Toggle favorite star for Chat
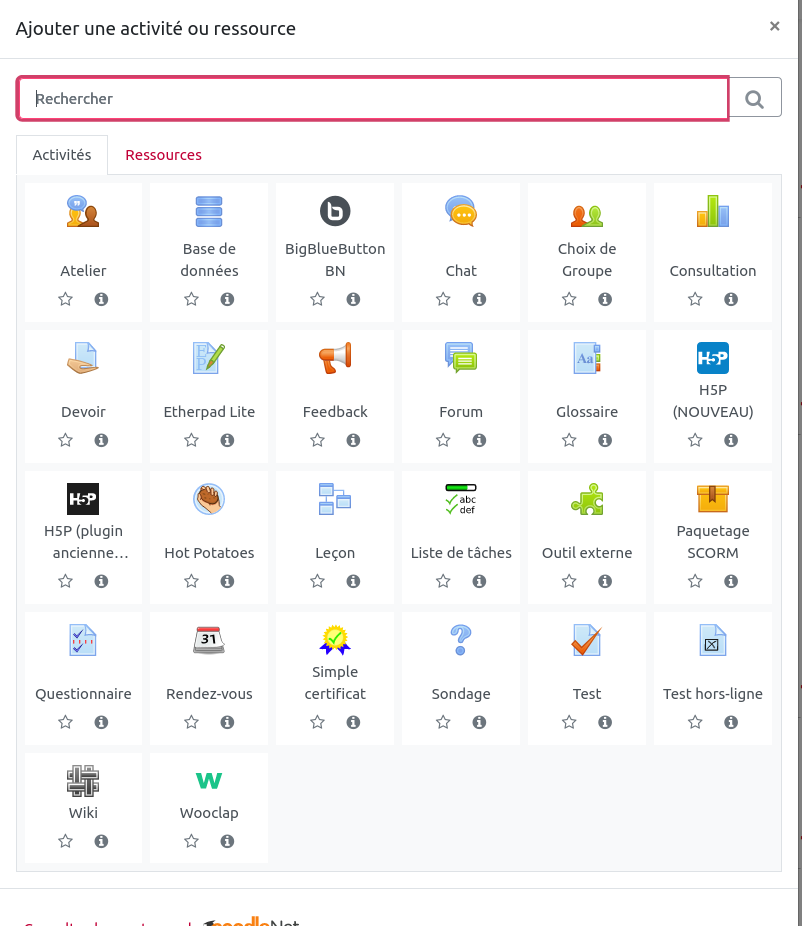Screen dimensions: 802x926 pyautogui.click(x=443, y=299)
